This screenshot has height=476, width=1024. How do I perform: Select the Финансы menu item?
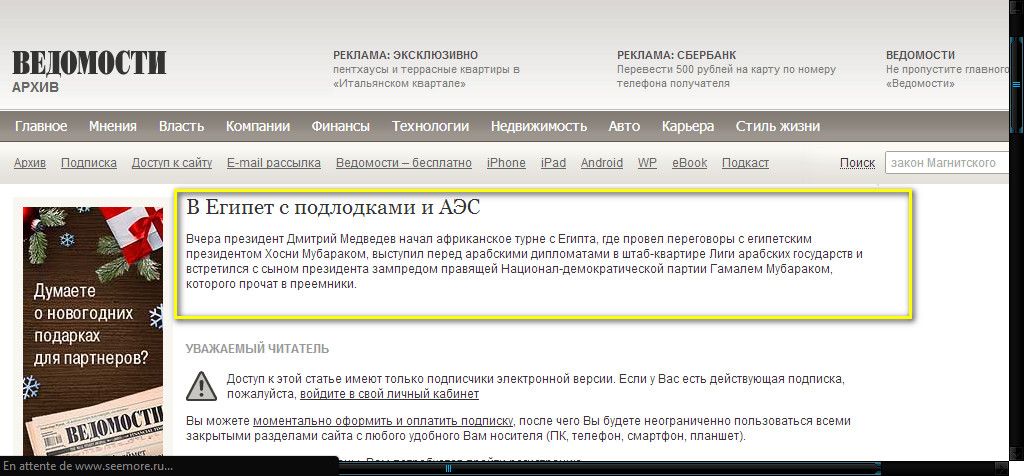click(x=341, y=127)
